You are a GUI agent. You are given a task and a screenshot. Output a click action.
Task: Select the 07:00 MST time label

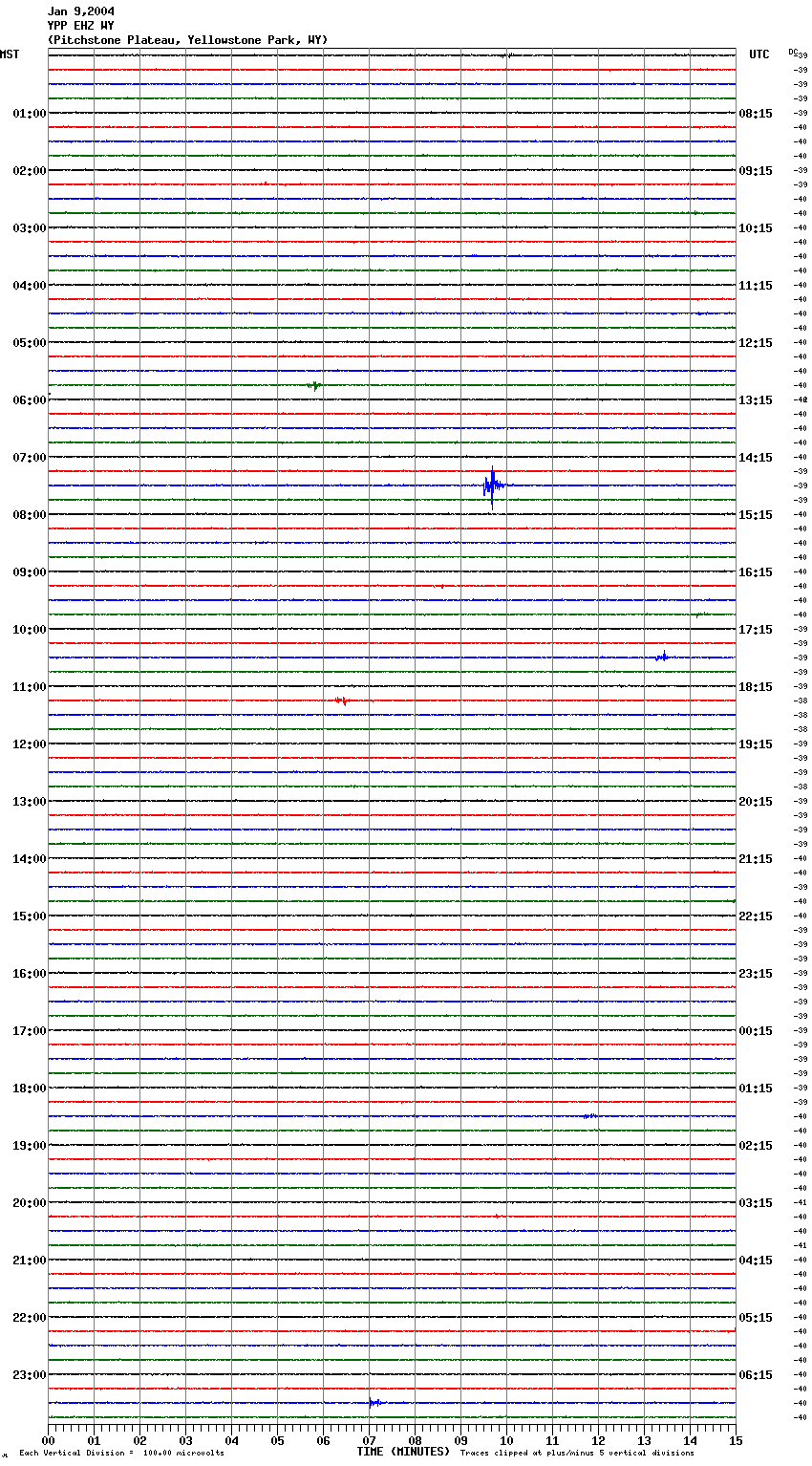pos(30,457)
